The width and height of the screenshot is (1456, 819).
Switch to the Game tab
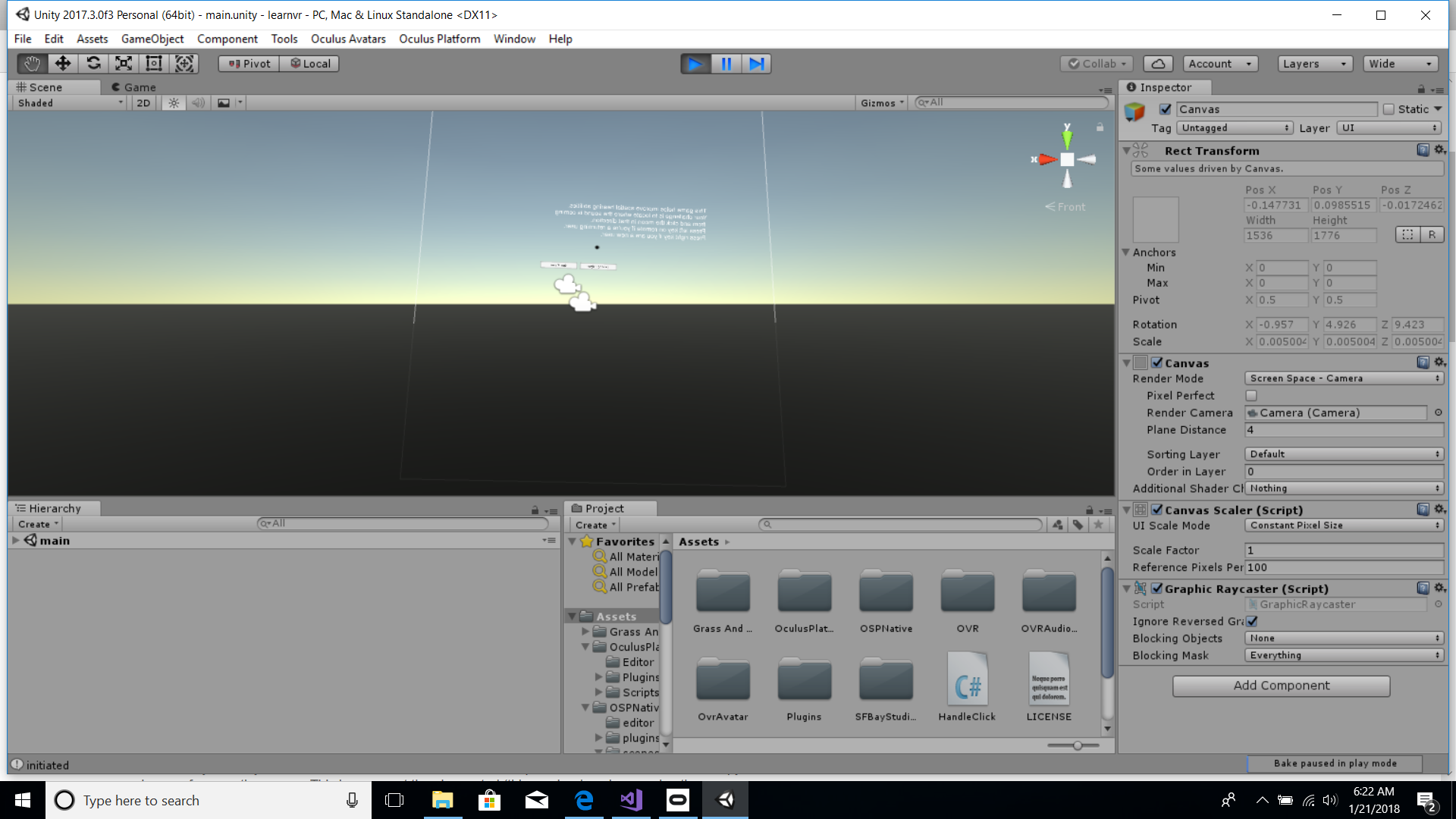[133, 87]
